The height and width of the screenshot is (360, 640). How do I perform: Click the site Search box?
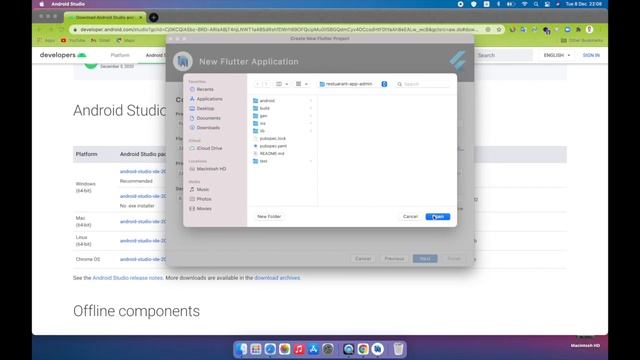point(503,55)
